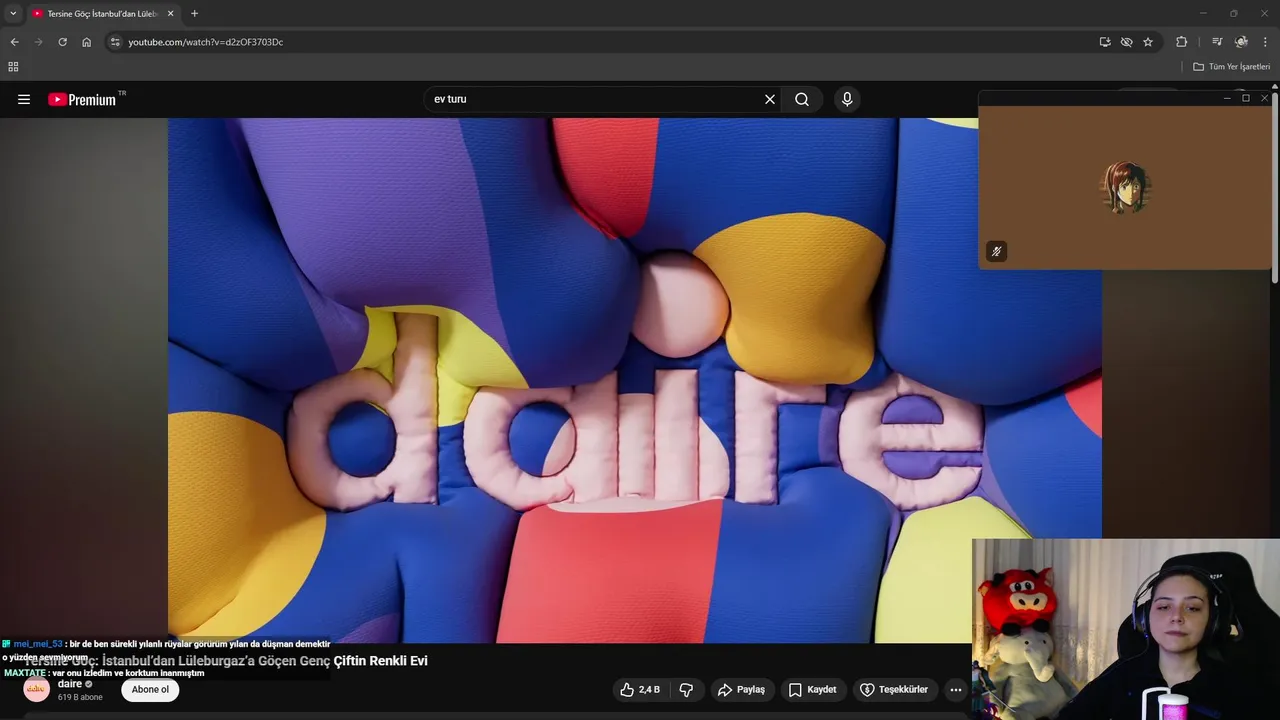Image resolution: width=1280 pixels, height=720 pixels.
Task: Clear the 'ev turu' search text
Action: point(770,99)
